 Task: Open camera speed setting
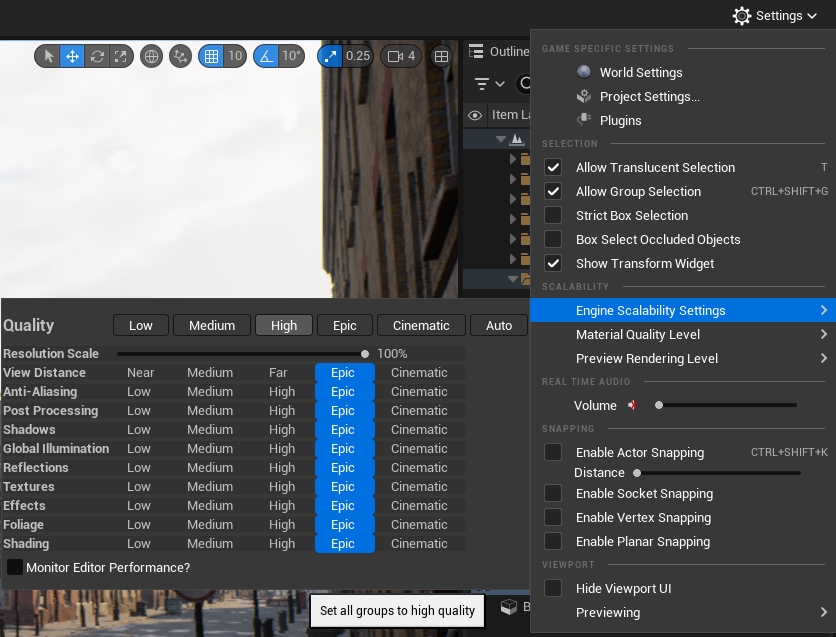coord(400,56)
